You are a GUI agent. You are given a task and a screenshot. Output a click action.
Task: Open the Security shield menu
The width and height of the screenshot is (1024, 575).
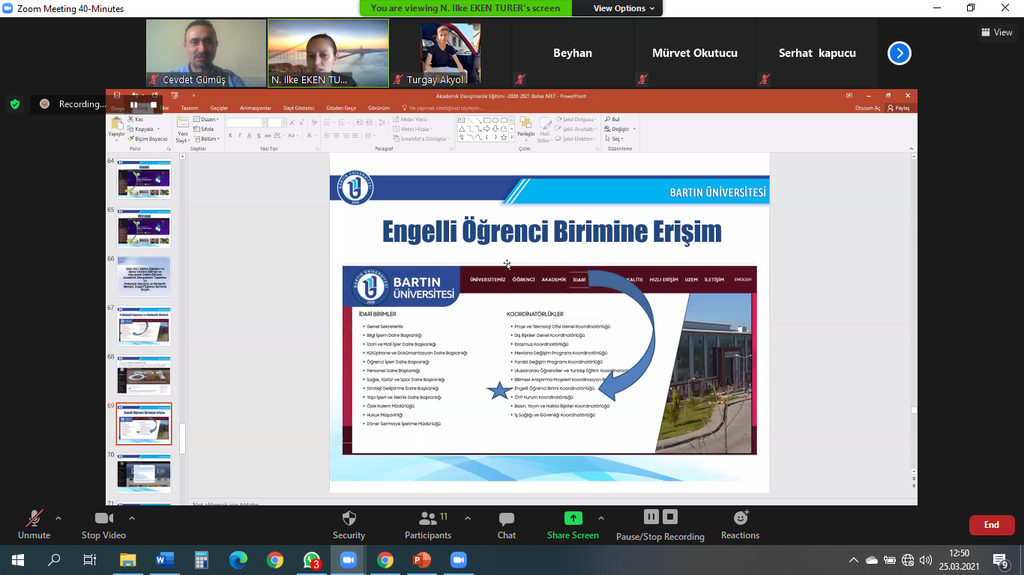[x=349, y=525]
